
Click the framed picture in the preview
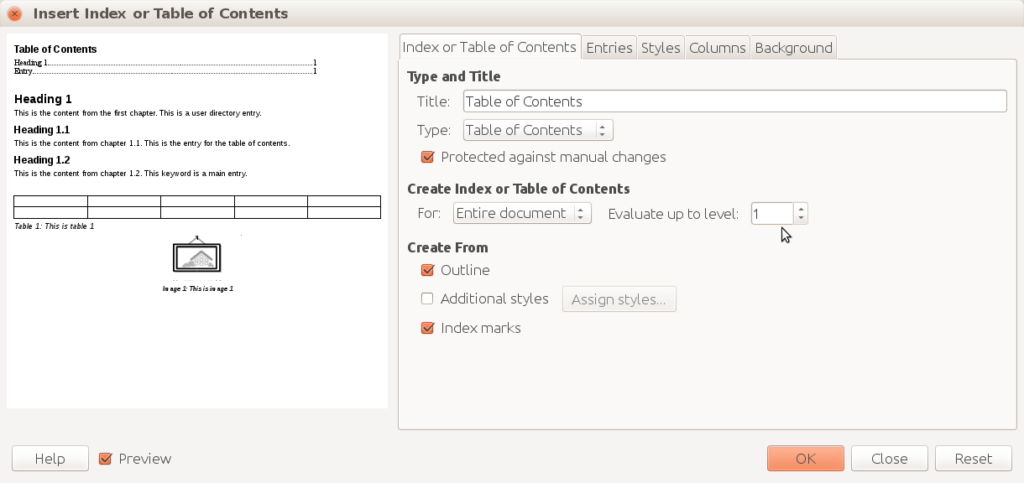(197, 256)
